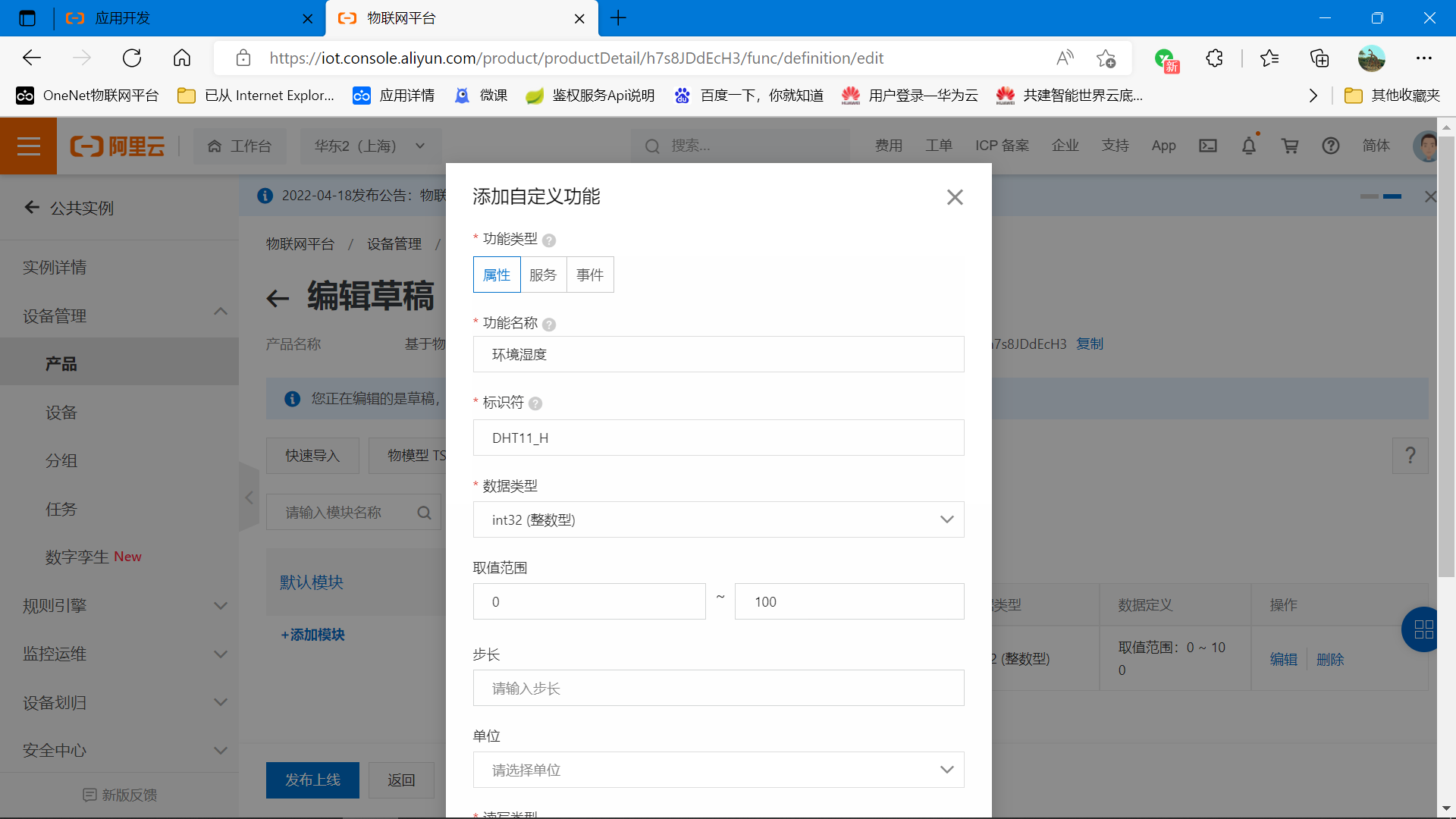Click the top search box
This screenshot has width=1456, height=819.
(739, 146)
